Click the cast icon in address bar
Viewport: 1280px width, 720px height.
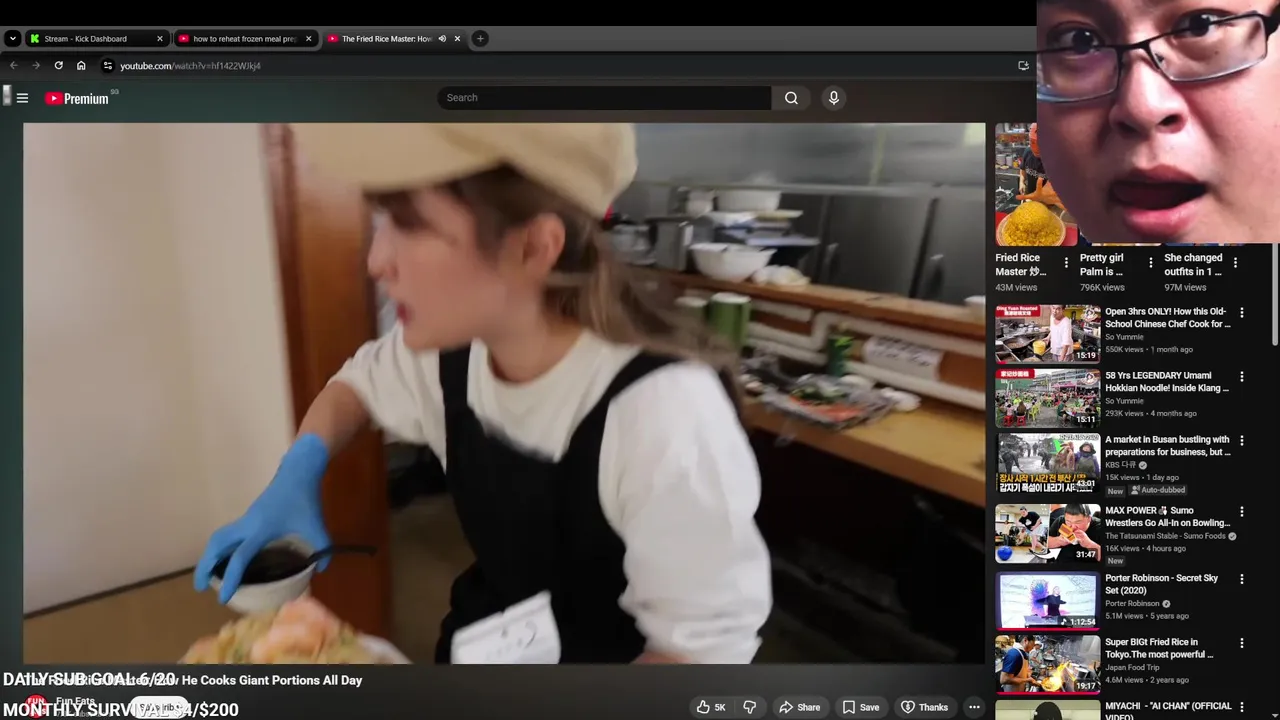pos(1023,66)
